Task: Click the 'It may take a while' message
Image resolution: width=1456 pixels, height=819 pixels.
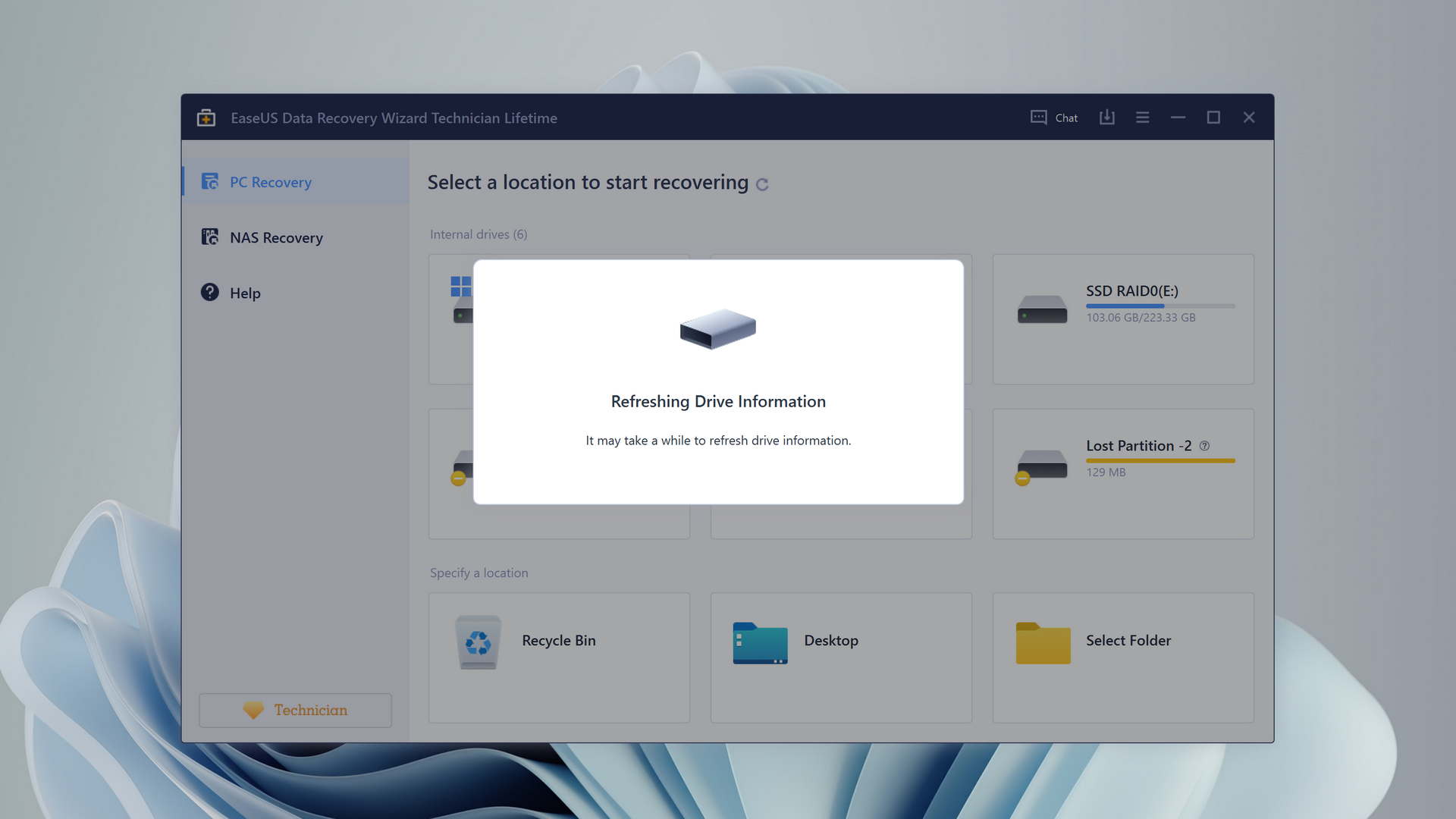Action: tap(718, 441)
